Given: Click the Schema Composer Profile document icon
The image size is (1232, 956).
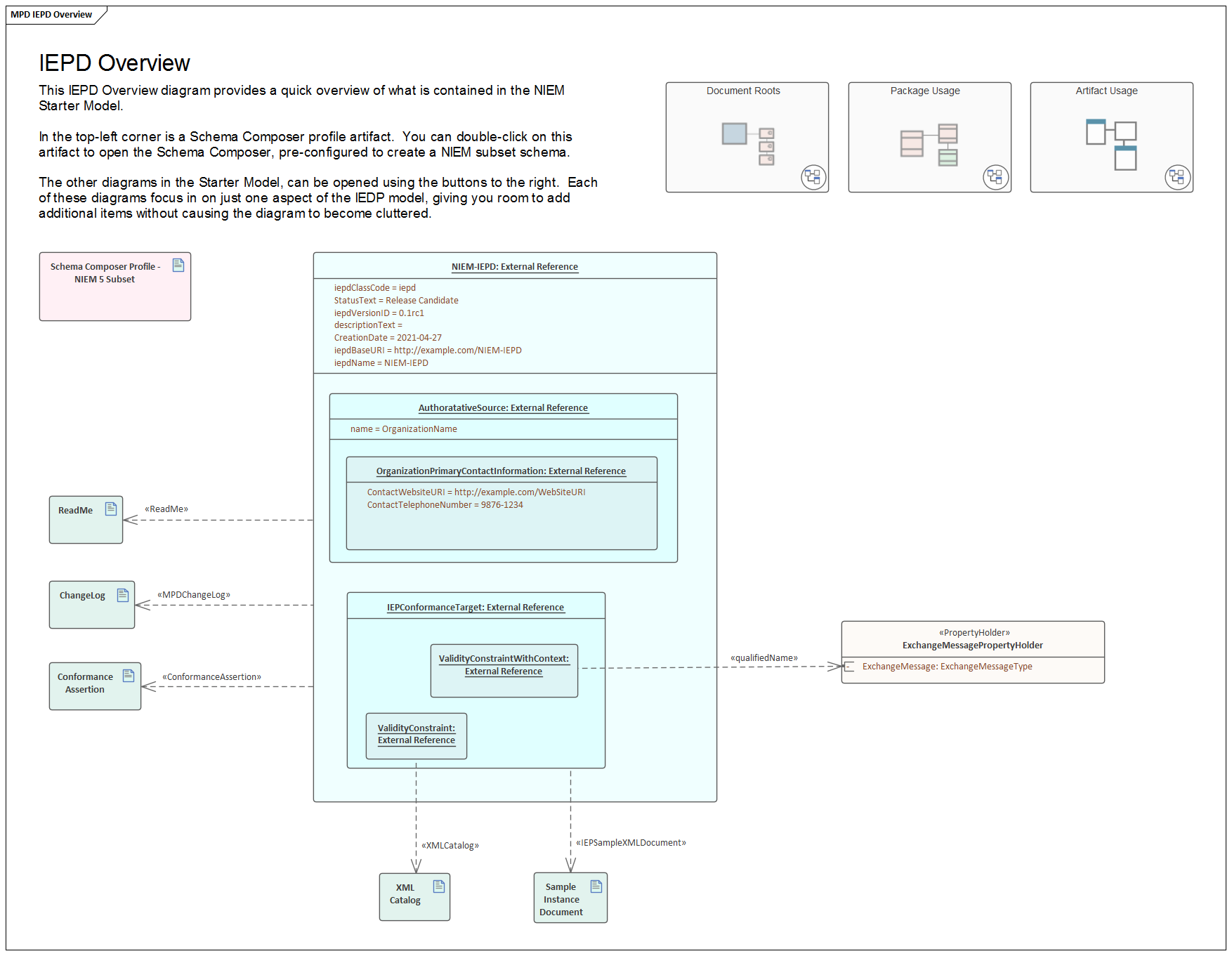Looking at the screenshot, I should (x=178, y=265).
